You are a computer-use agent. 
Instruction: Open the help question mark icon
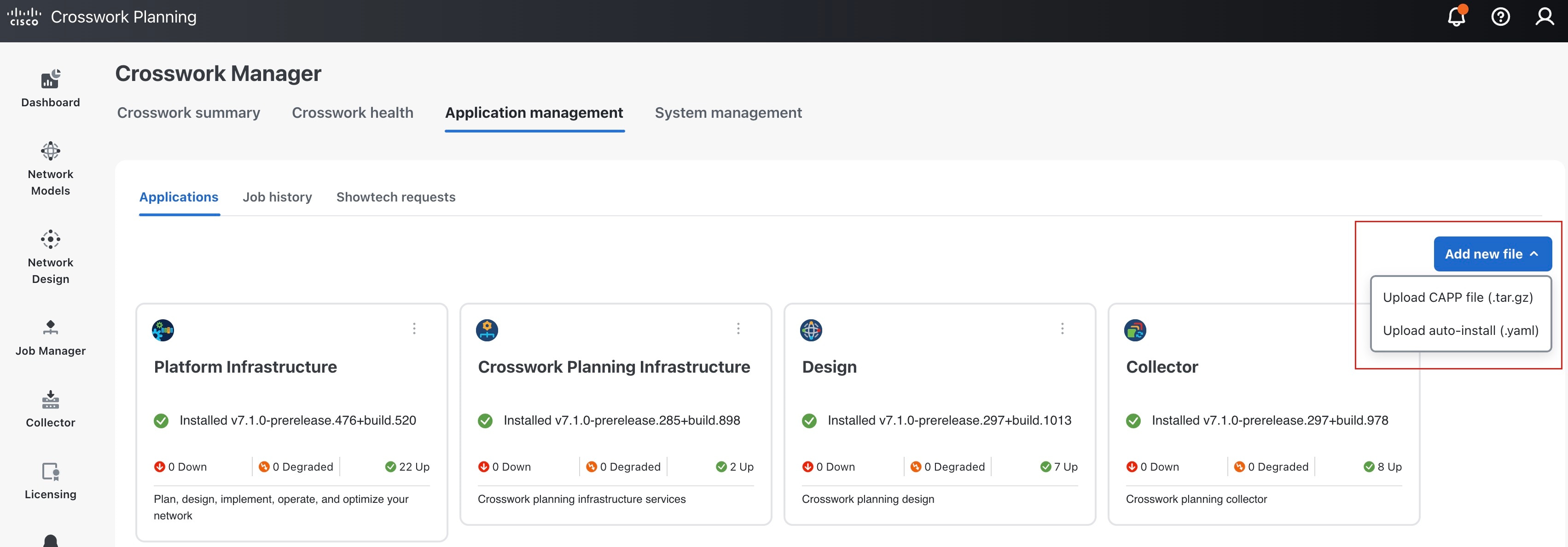1500,17
